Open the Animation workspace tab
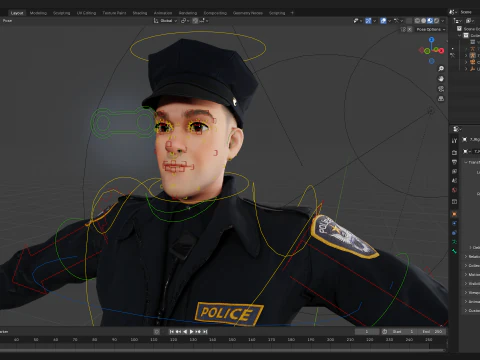Screen dimensions: 480x360 pos(163,13)
